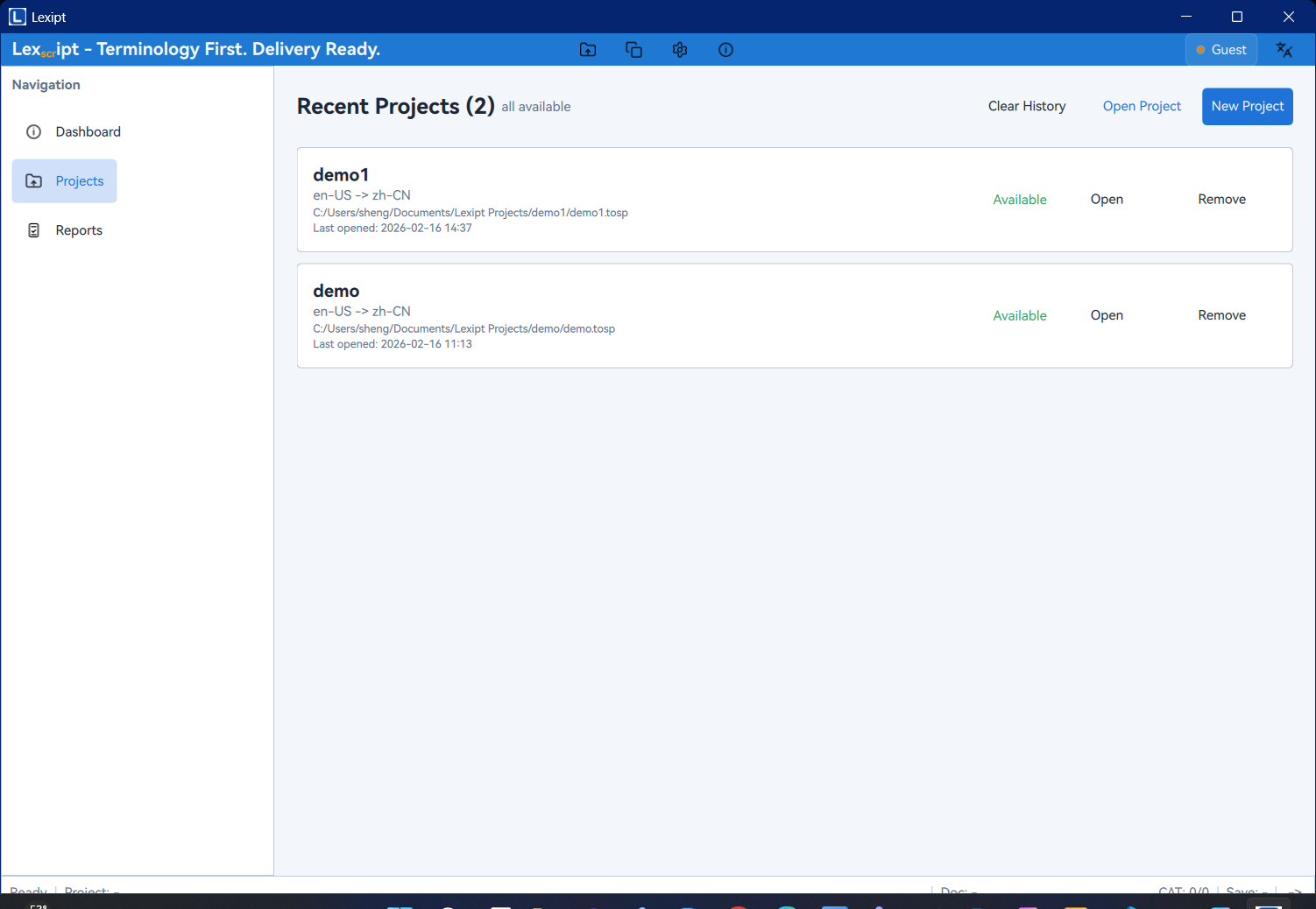Select the Reports navigation item
Screen dimensions: 1316x909
[x=79, y=230]
